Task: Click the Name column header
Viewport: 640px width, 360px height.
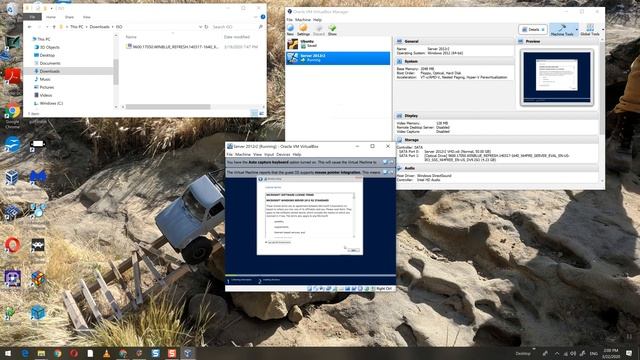Action: (131, 37)
